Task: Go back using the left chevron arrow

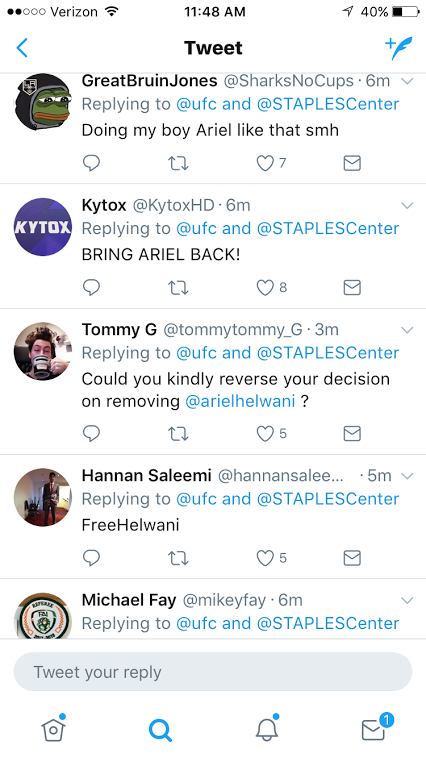Action: pos(22,48)
